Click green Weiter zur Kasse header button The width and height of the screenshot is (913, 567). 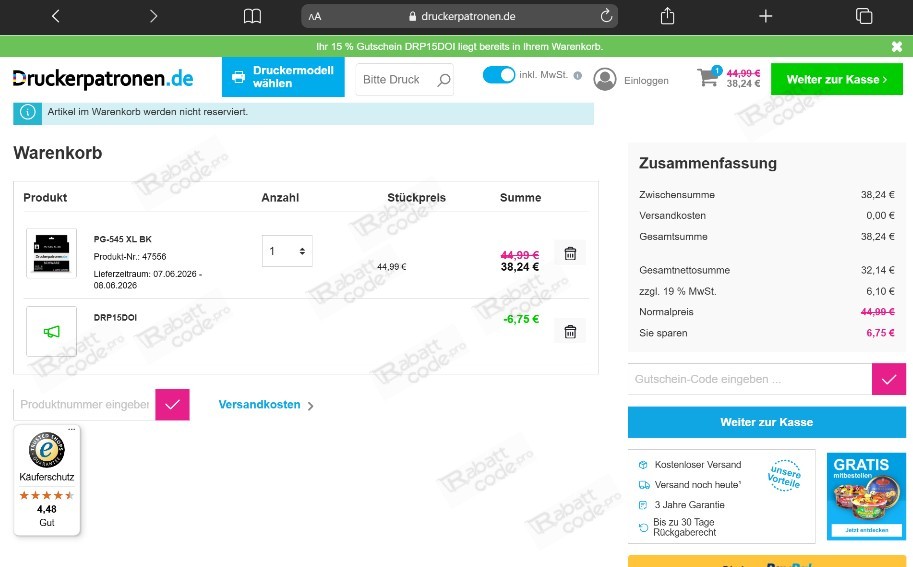[837, 79]
